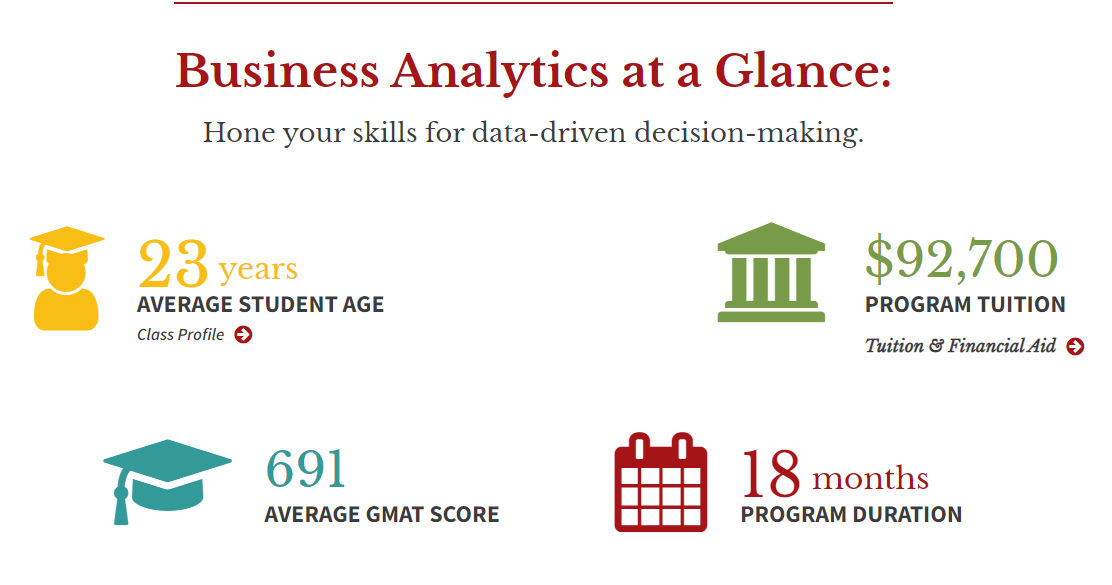Screen dimensions: 1112x585
Task: Click the Average GMAT Score label
Action: 381,515
